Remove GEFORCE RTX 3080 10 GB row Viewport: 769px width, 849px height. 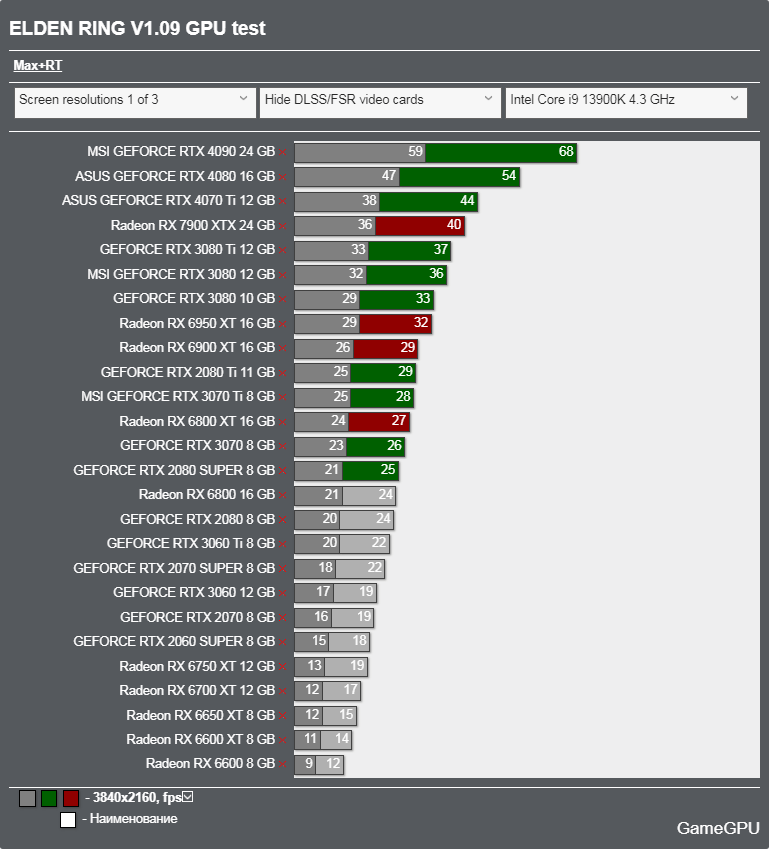(x=283, y=299)
